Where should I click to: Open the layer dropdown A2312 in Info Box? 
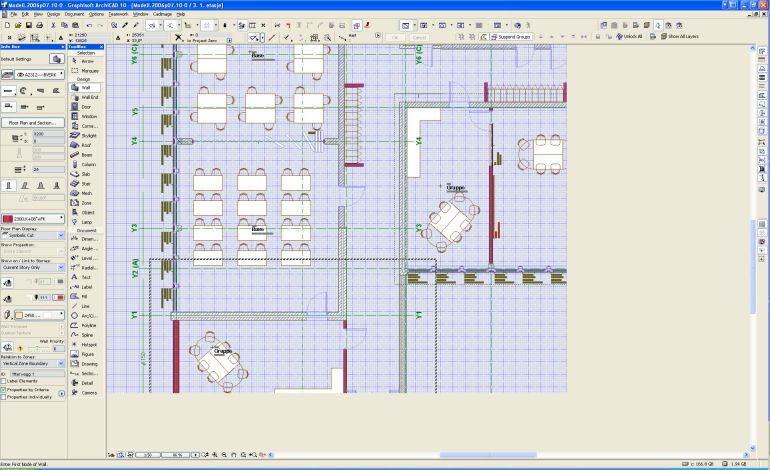click(40, 75)
